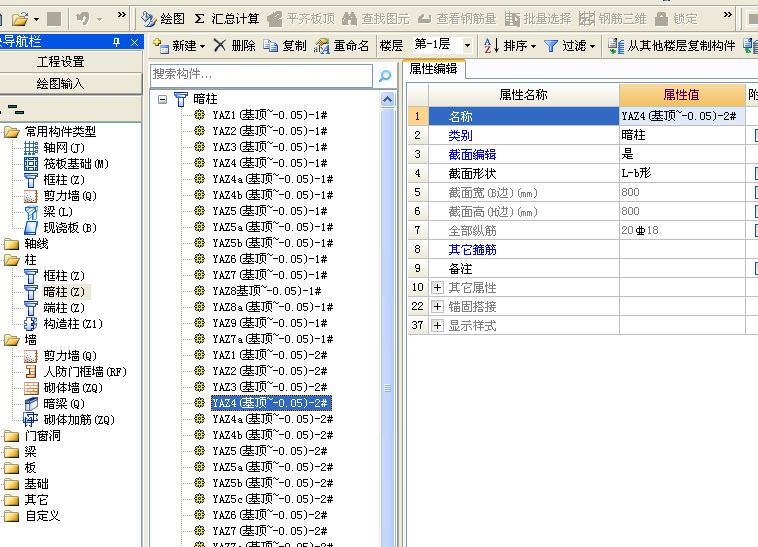Click 查看钢筋量 toolbar button

point(457,19)
